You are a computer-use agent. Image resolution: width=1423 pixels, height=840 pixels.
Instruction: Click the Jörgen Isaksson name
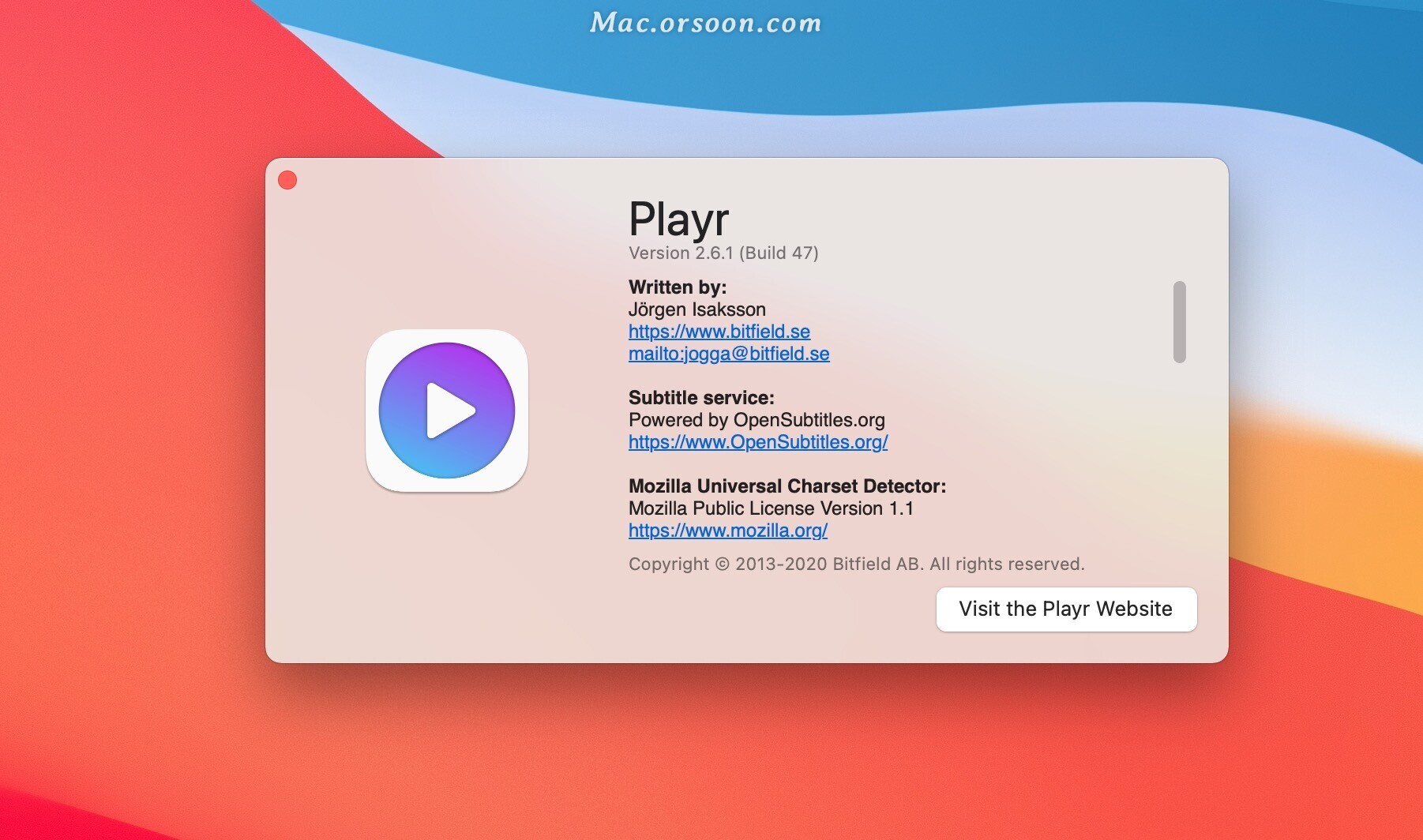[697, 309]
